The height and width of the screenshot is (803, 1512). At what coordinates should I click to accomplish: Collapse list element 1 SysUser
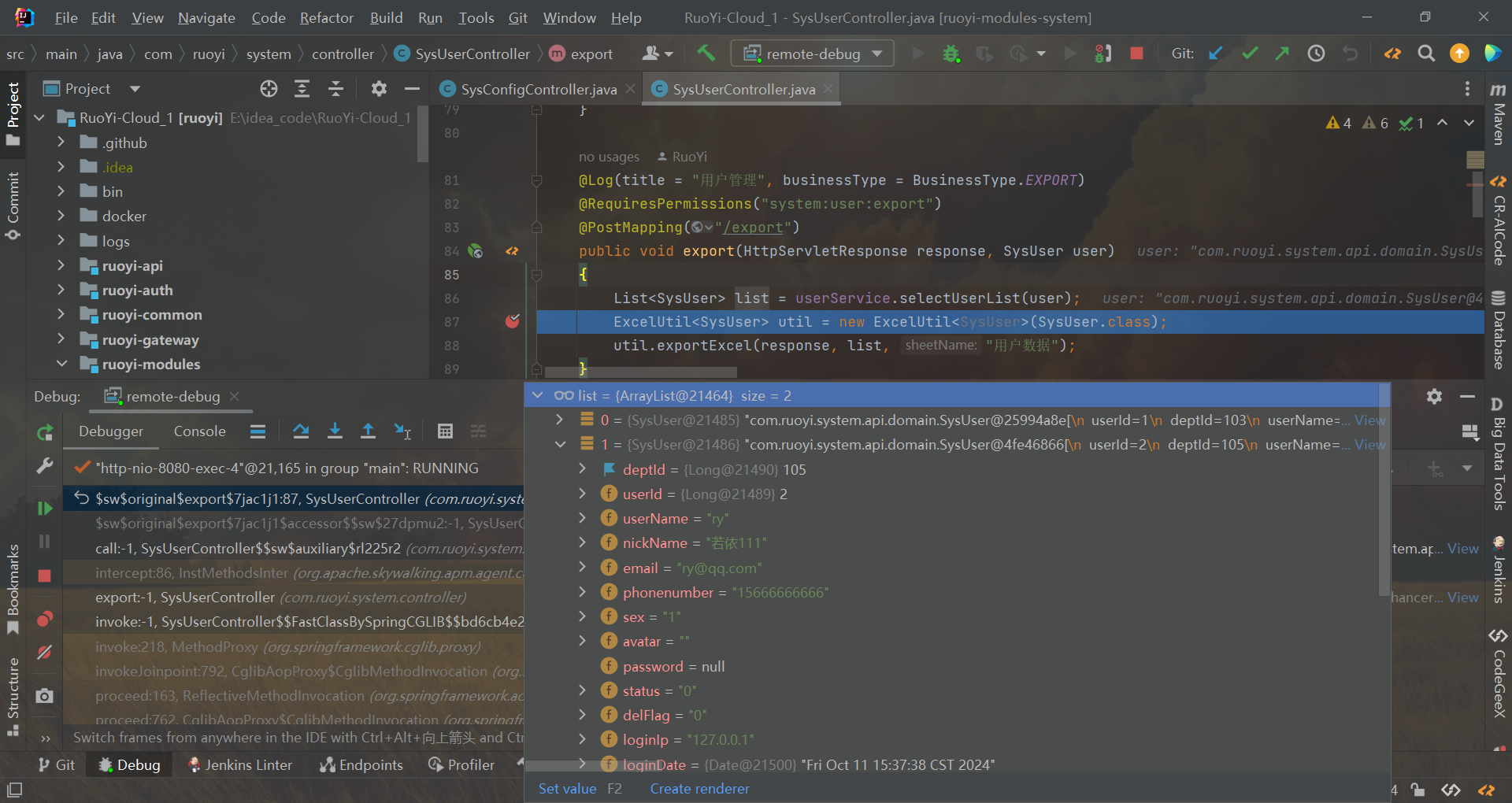click(x=560, y=444)
